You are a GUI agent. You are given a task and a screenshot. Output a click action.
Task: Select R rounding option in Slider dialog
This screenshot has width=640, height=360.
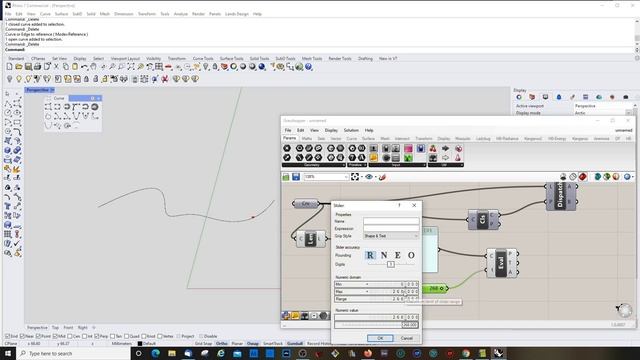[x=370, y=255]
